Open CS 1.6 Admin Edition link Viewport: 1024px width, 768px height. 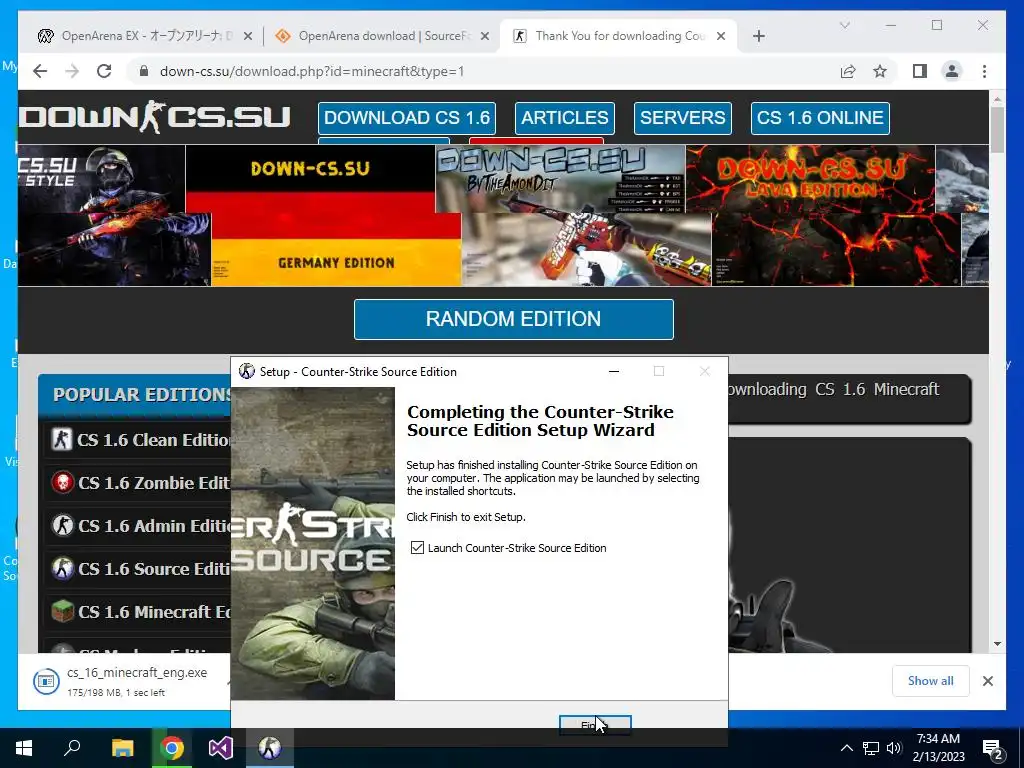pos(153,526)
